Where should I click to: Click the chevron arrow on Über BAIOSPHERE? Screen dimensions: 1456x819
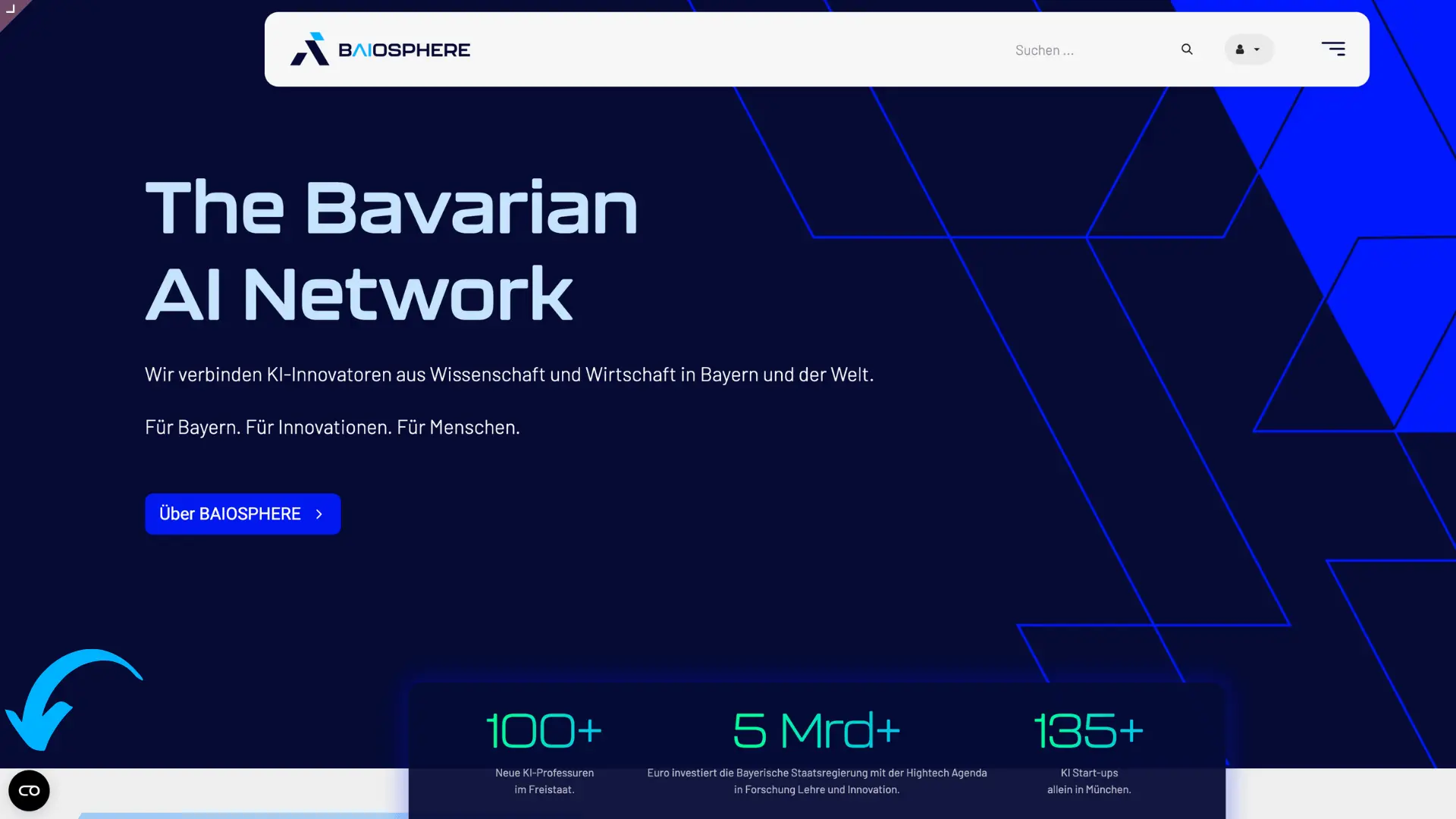coord(319,514)
